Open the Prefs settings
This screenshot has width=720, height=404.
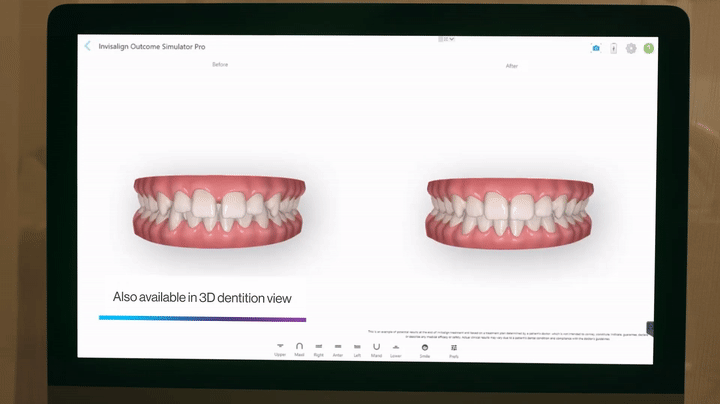tap(454, 347)
